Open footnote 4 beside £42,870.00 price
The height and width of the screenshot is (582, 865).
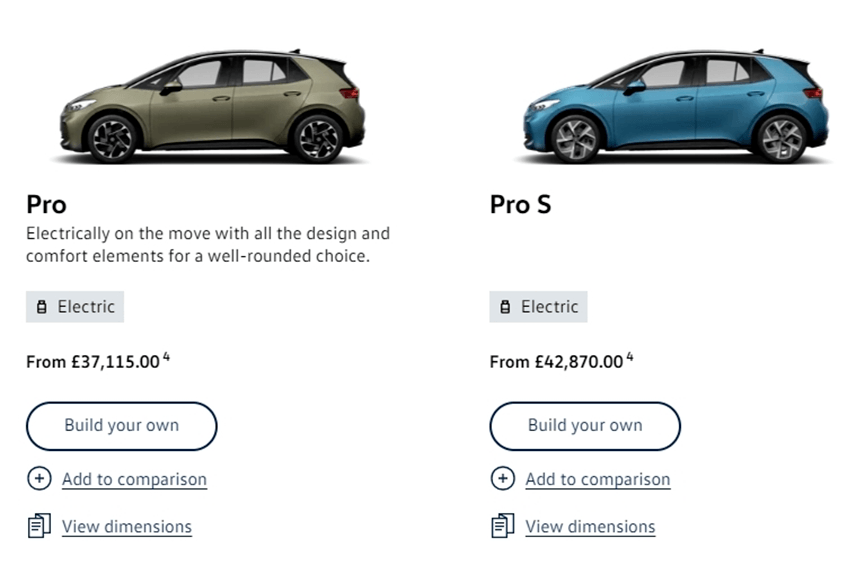click(x=629, y=357)
